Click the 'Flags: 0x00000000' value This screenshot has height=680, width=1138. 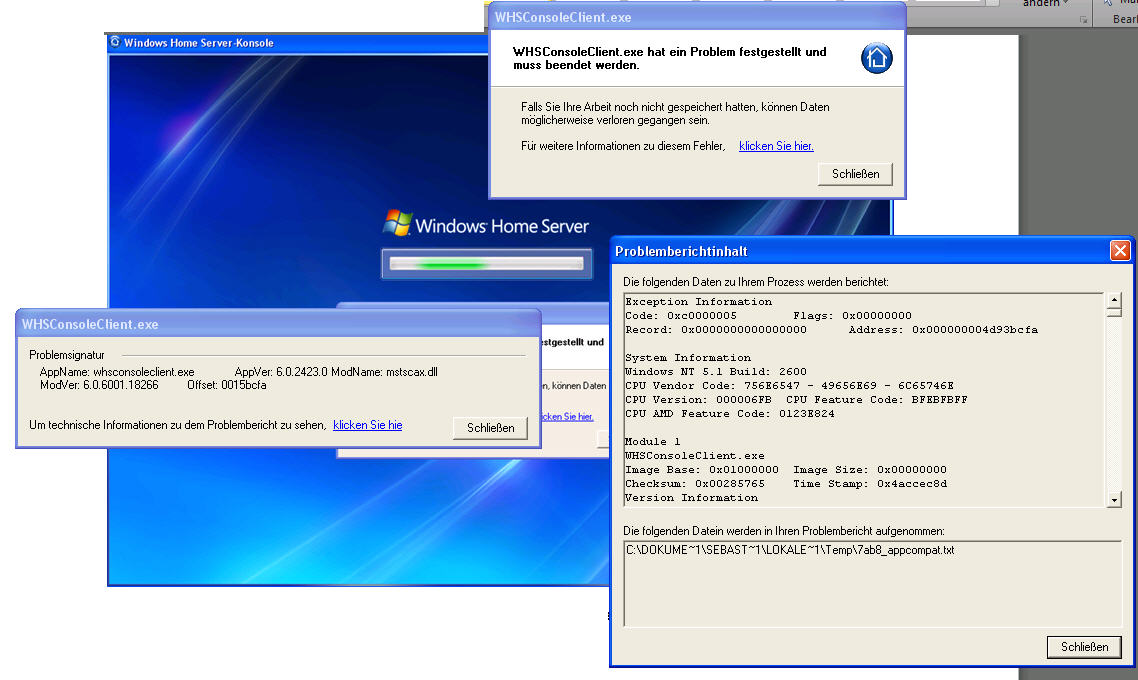click(x=852, y=316)
